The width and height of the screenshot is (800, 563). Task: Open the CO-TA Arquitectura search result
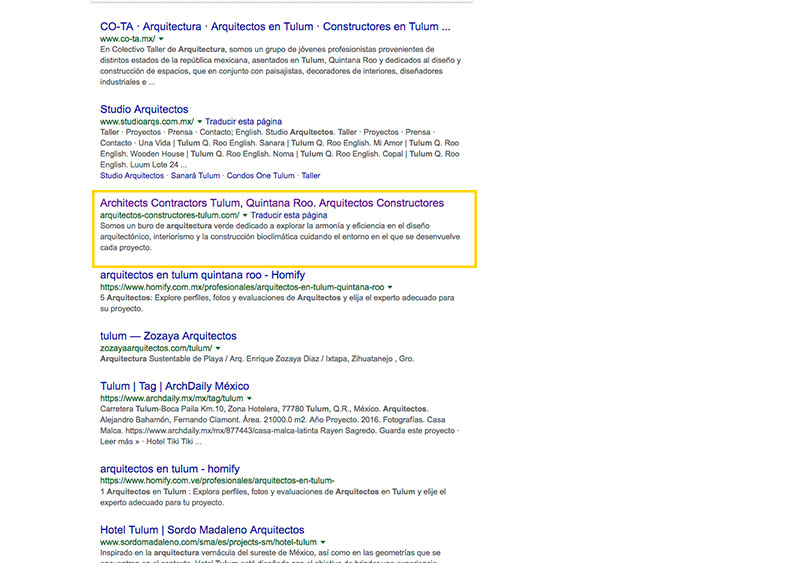click(275, 26)
